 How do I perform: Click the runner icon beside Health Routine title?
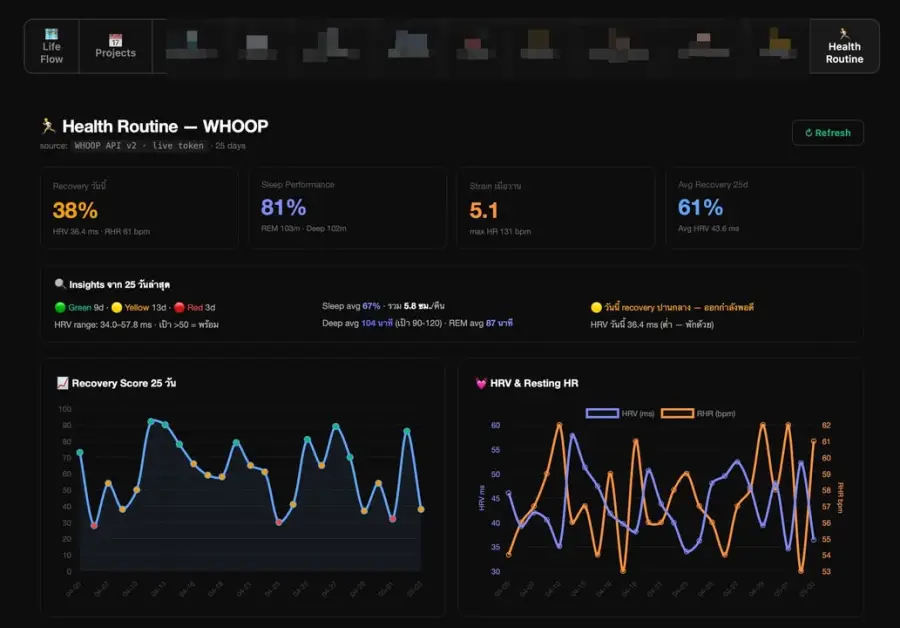tap(48, 126)
